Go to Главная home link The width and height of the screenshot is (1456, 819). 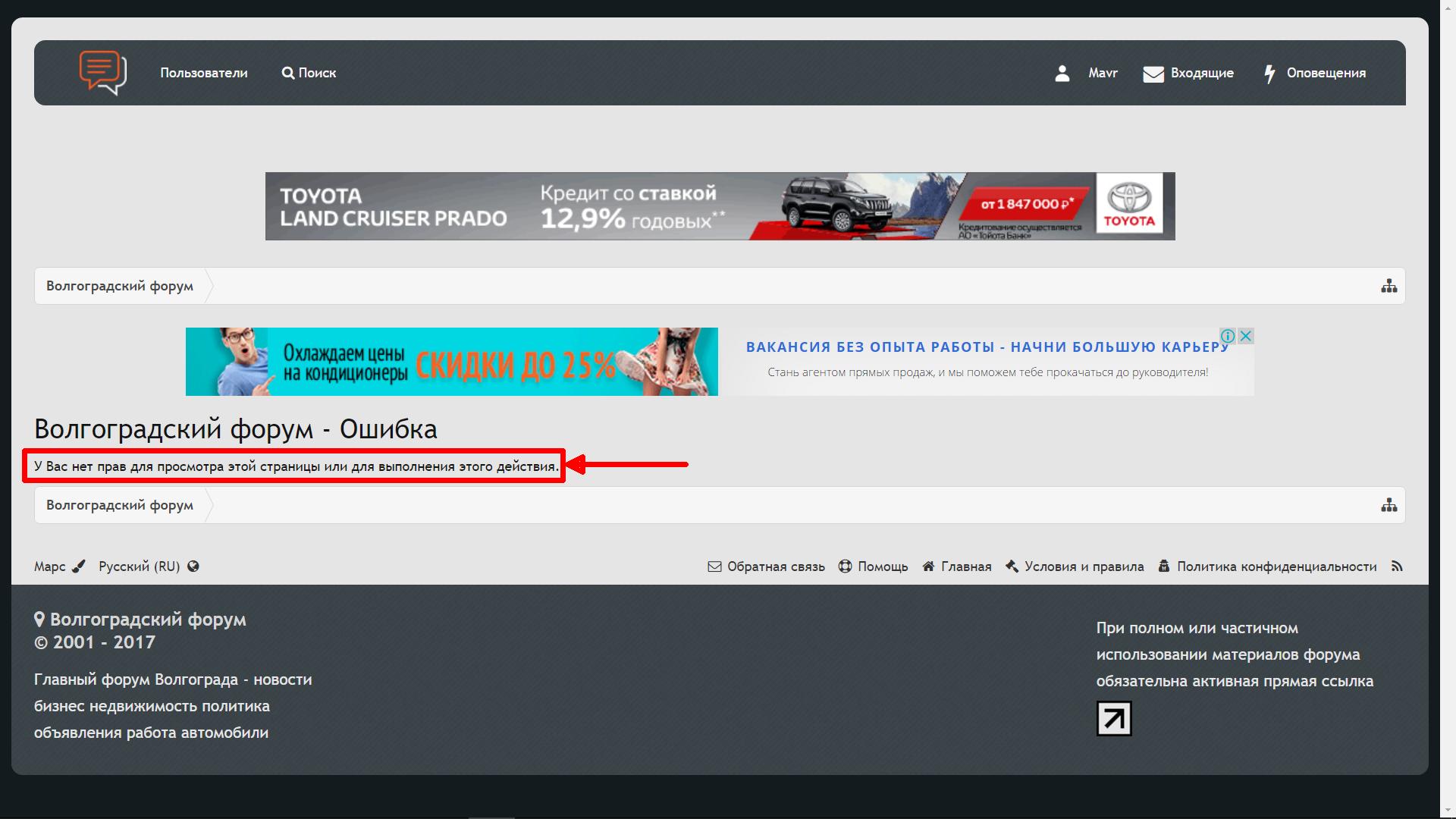[x=957, y=566]
